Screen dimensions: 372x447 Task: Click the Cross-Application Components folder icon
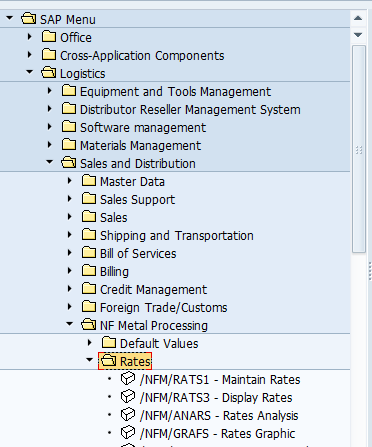pyautogui.click(x=49, y=55)
